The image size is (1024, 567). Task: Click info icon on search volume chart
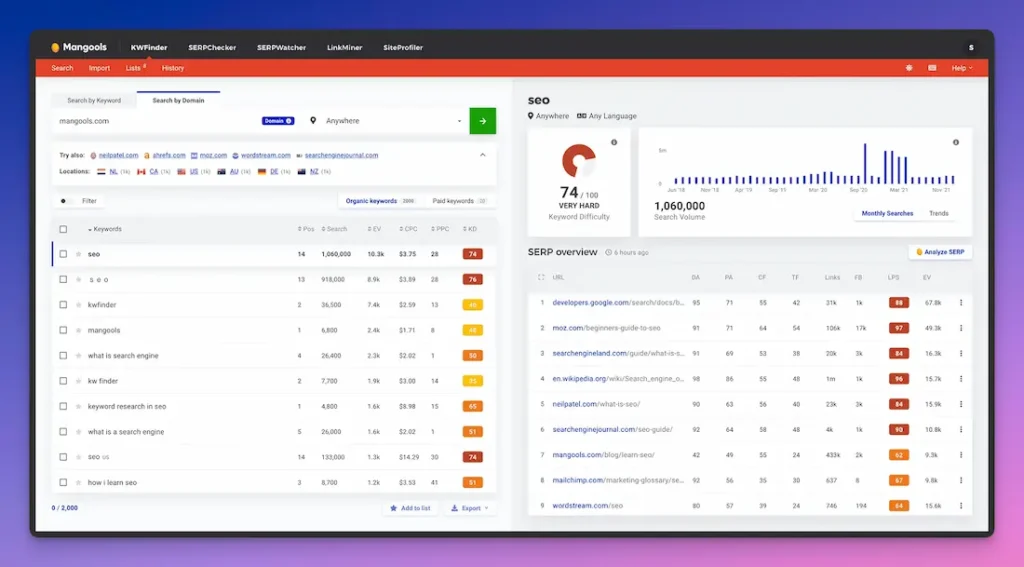[x=956, y=143]
